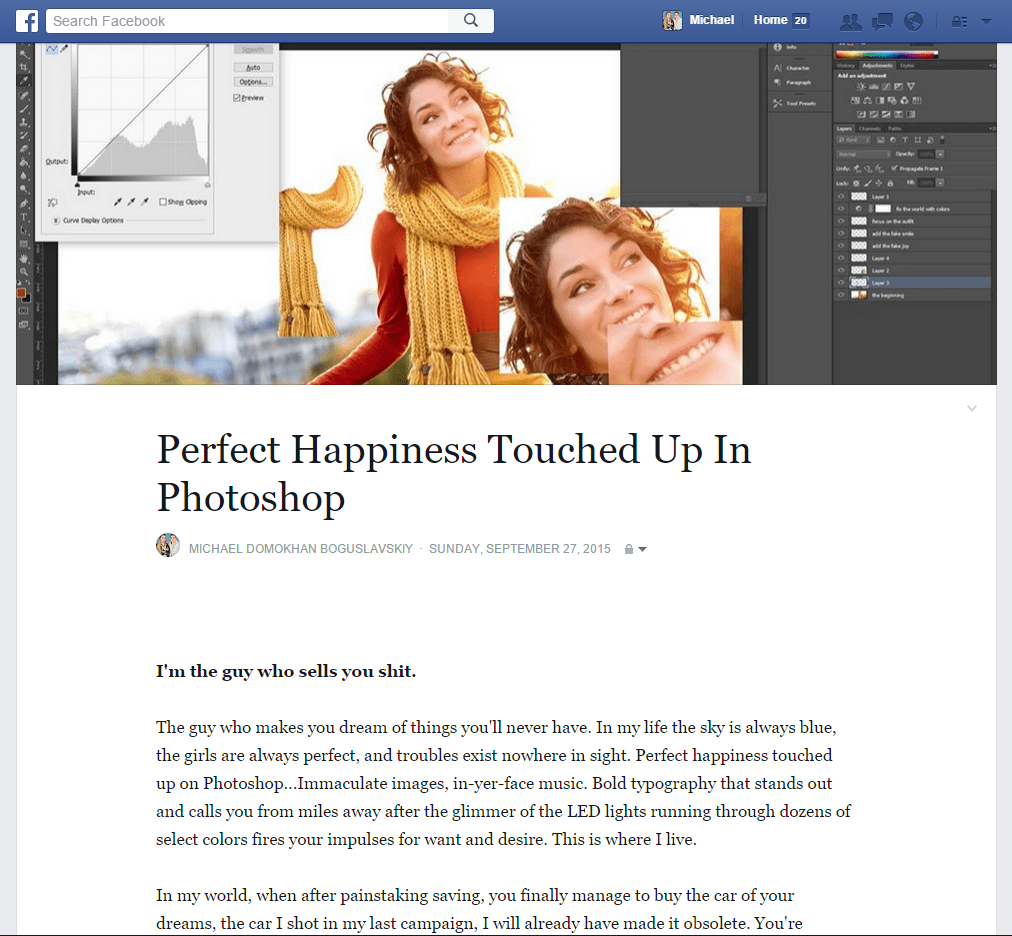
Task: Open the Notifications globe icon
Action: (913, 21)
